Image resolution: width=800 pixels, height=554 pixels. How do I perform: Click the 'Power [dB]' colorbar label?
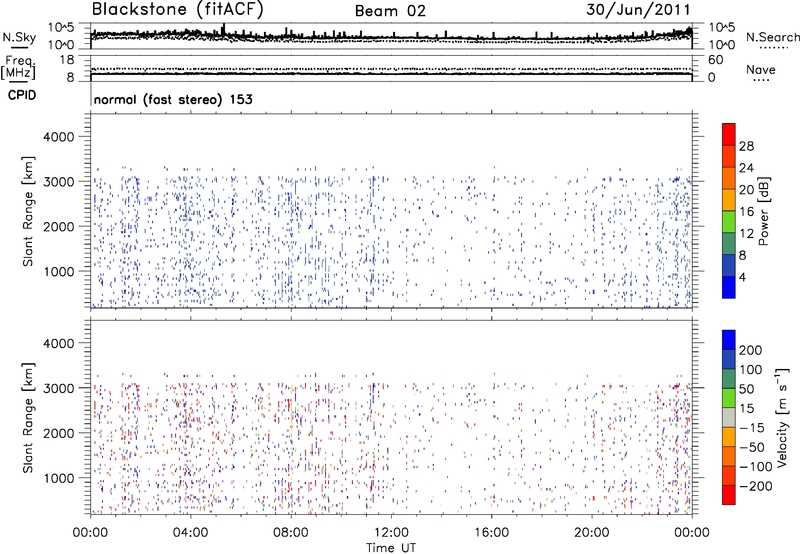point(763,211)
